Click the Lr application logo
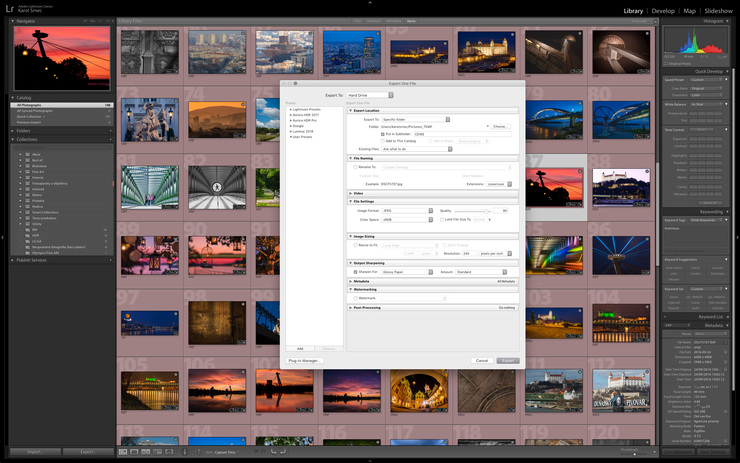Screen dimensions: 740x463 [9, 8]
